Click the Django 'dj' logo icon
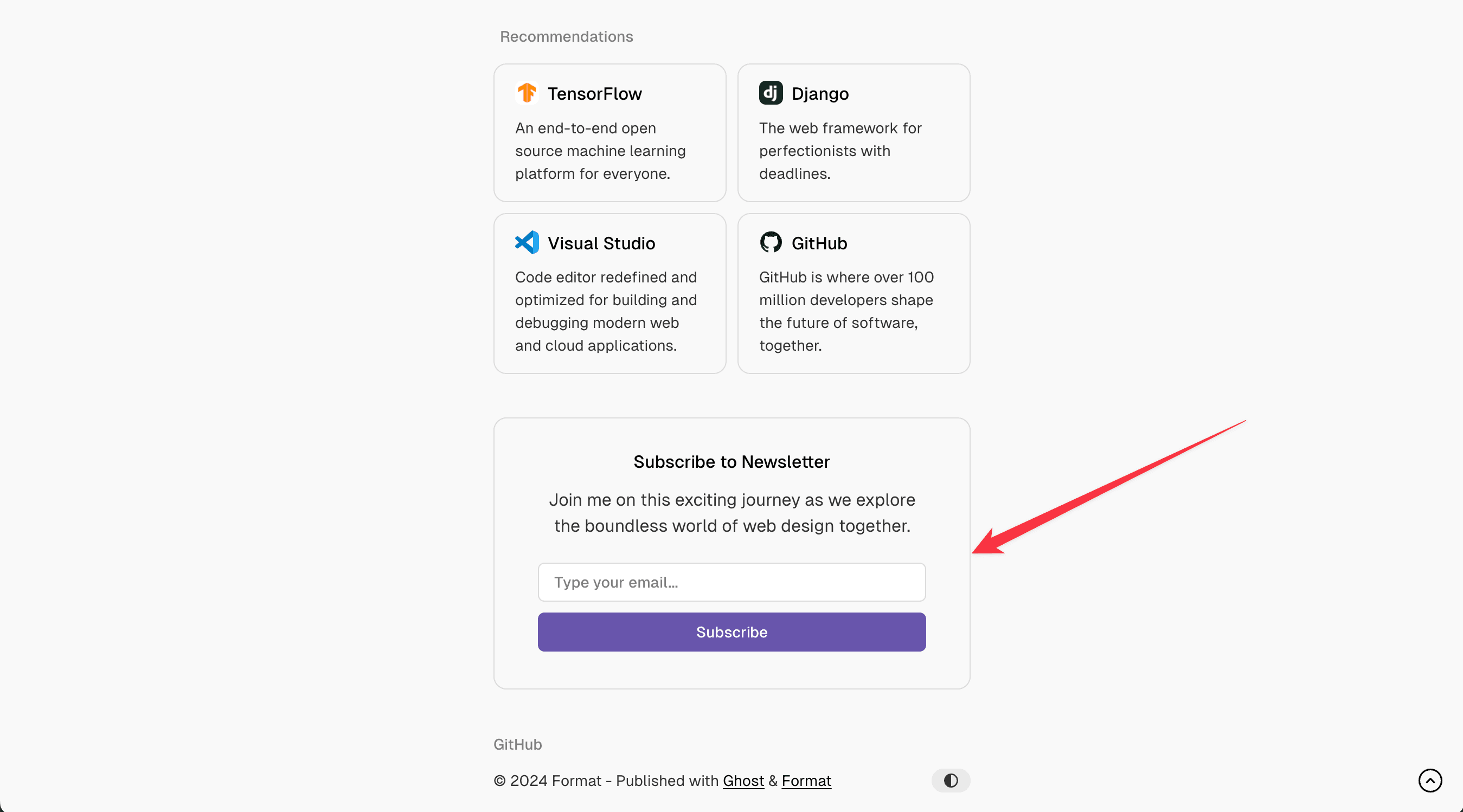Viewport: 1463px width, 812px height. [x=771, y=93]
